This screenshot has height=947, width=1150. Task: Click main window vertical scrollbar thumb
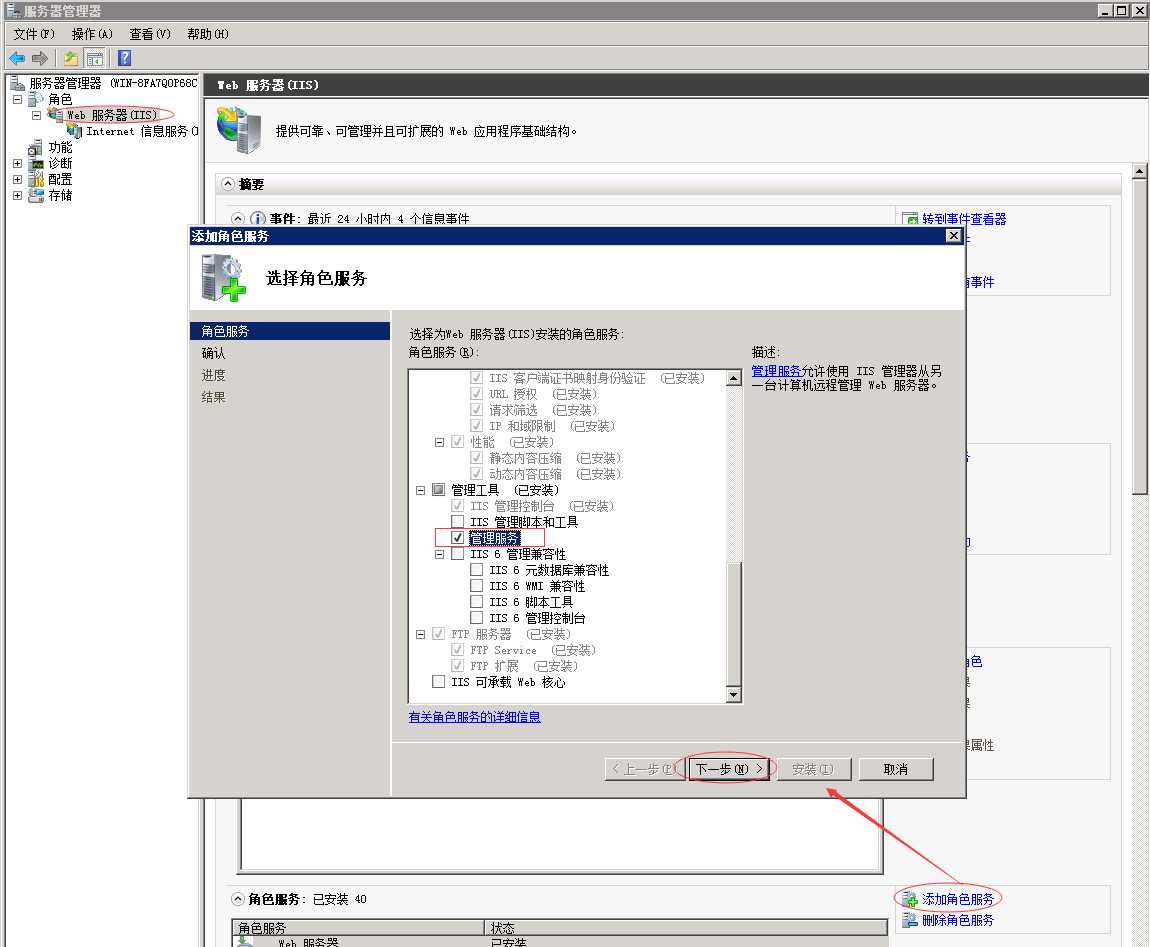pyautogui.click(x=1139, y=337)
